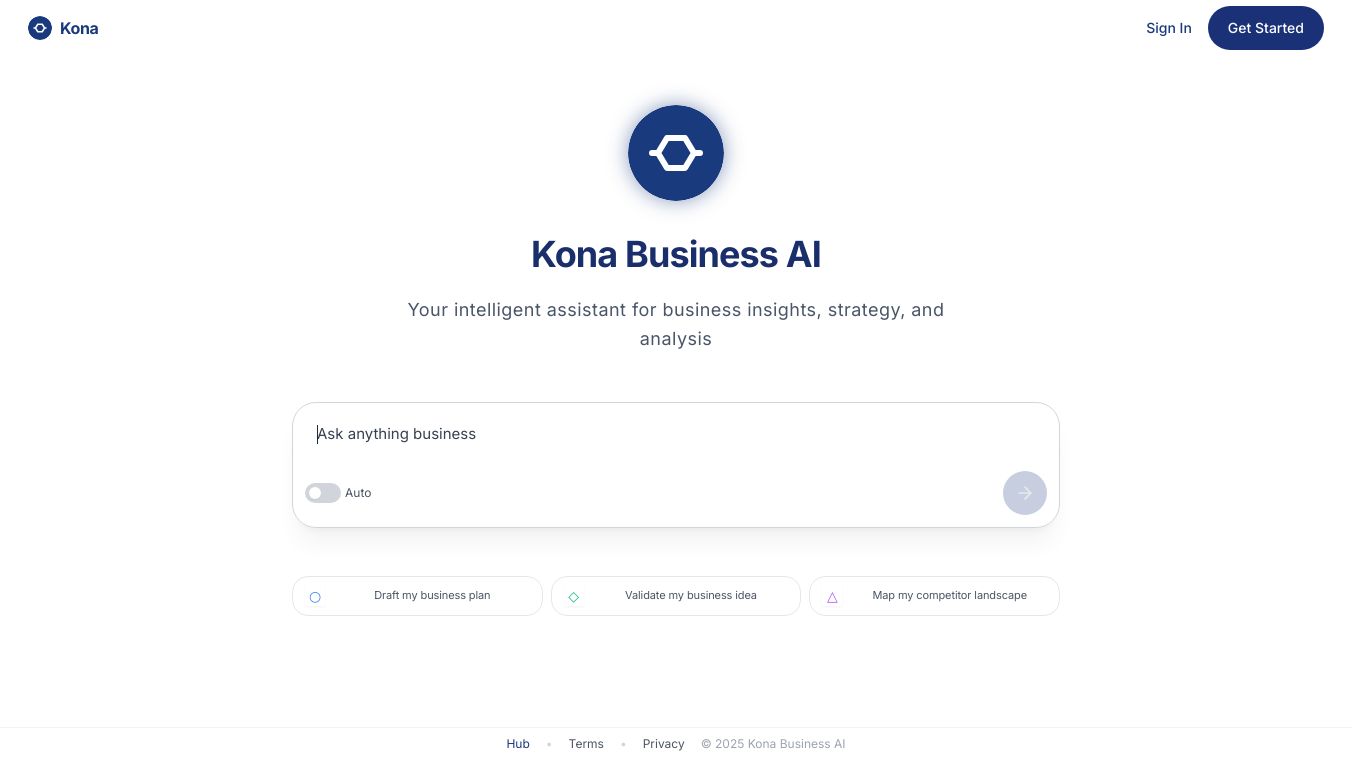View the Privacy footer link
The width and height of the screenshot is (1352, 760).
[663, 744]
